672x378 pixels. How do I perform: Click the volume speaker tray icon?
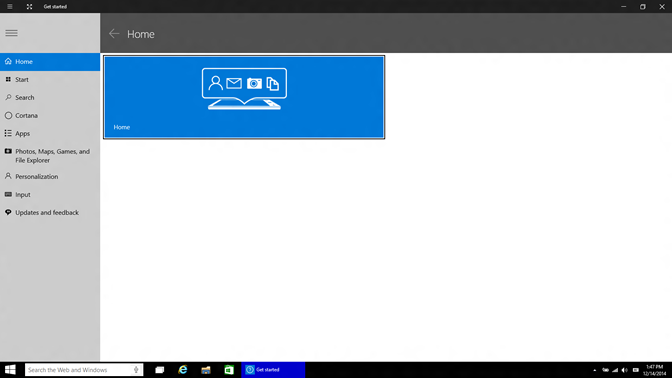pyautogui.click(x=625, y=370)
